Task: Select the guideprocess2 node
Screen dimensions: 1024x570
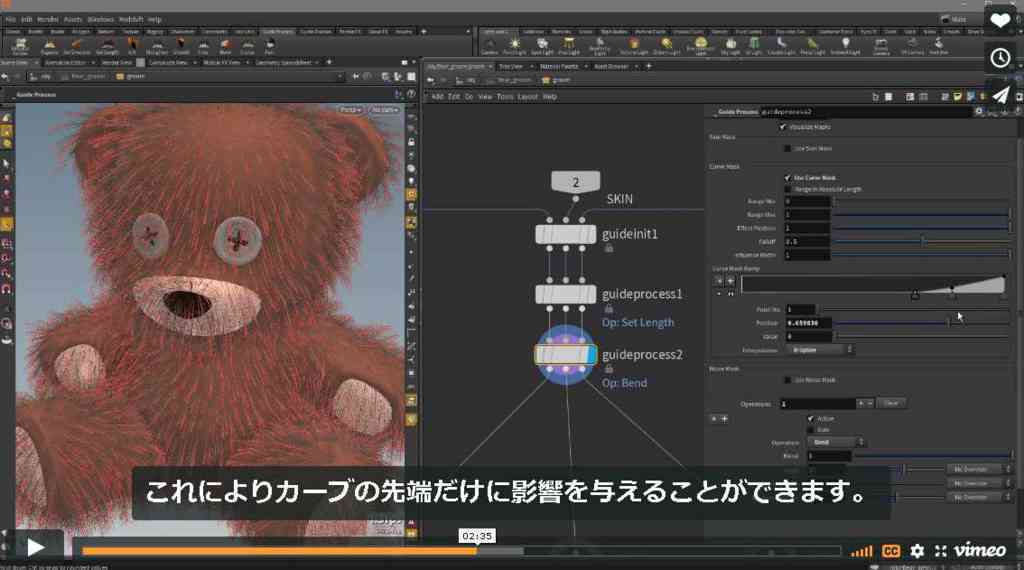Action: pyautogui.click(x=566, y=355)
